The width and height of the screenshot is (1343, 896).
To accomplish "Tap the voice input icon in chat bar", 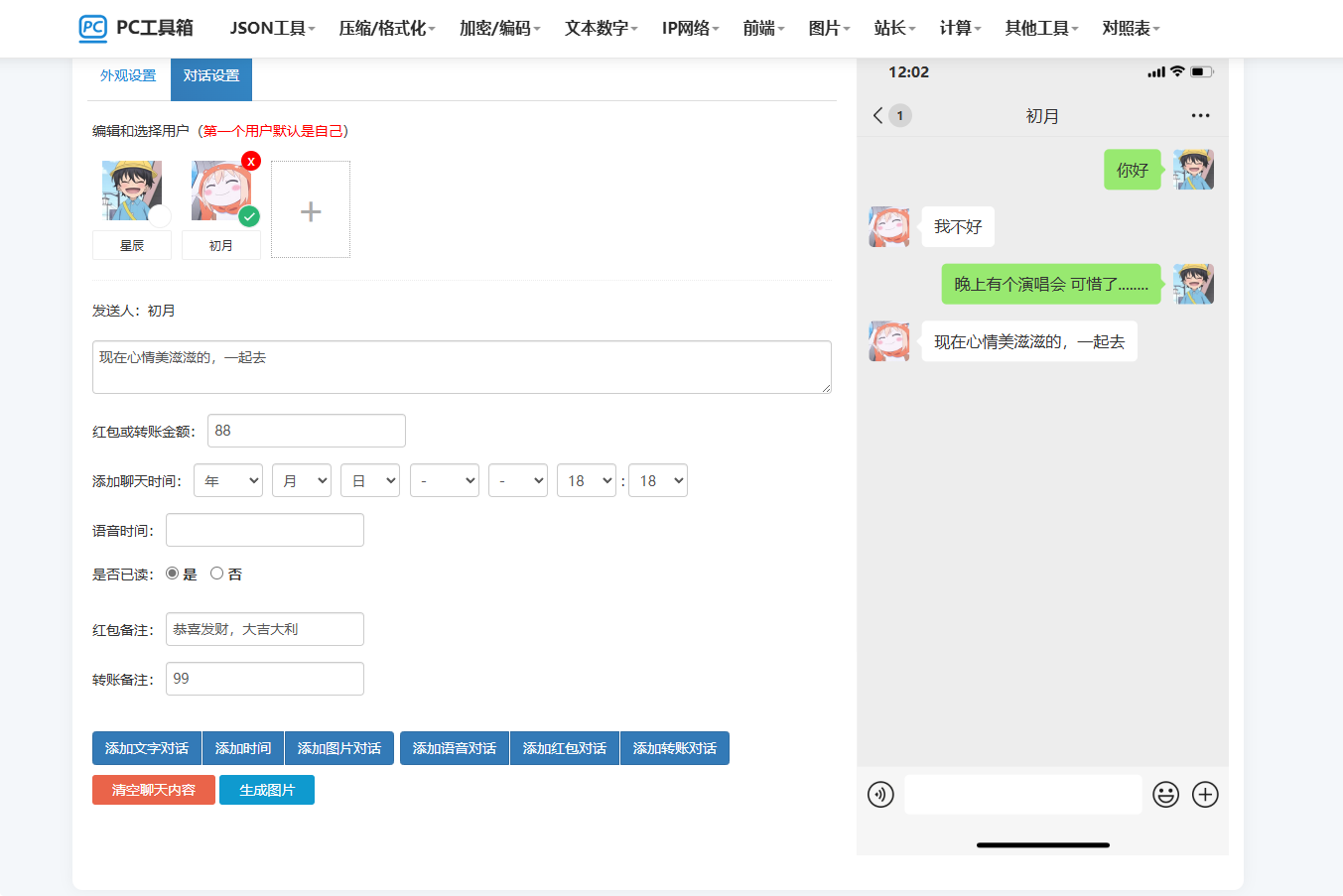I will [880, 795].
